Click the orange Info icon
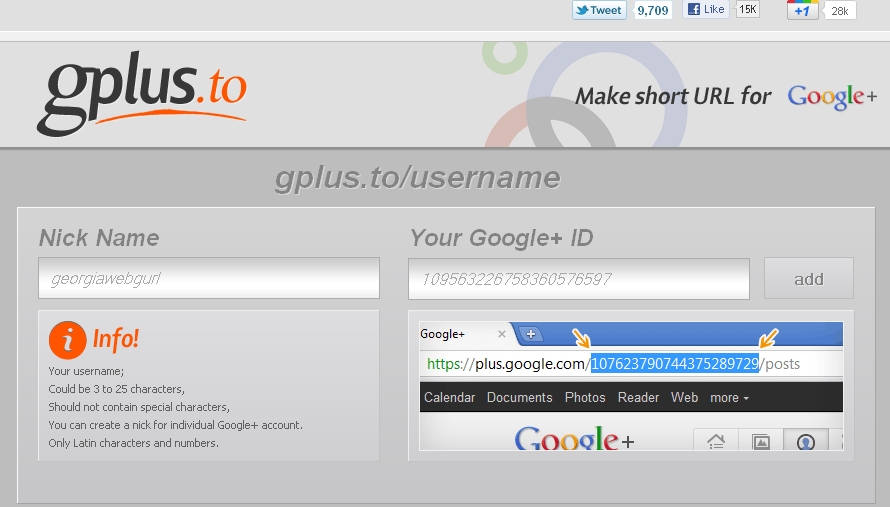Image resolution: width=890 pixels, height=507 pixels. coord(68,340)
